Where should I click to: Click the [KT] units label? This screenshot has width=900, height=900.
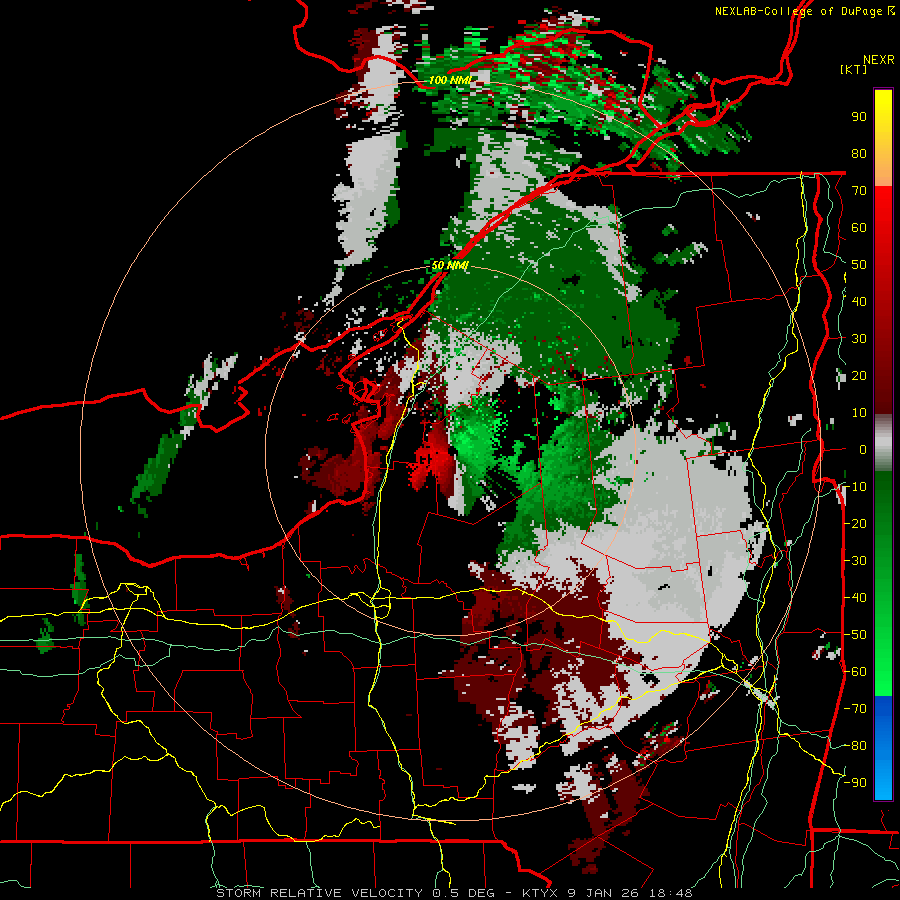(x=854, y=69)
